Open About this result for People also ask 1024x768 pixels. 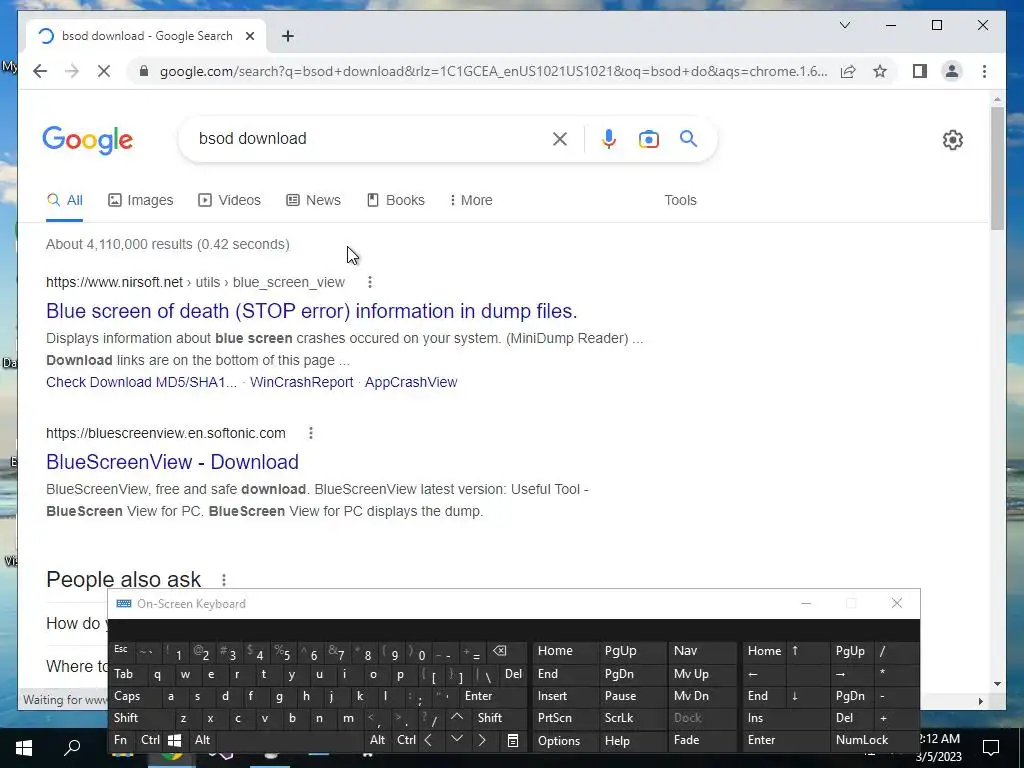click(224, 580)
